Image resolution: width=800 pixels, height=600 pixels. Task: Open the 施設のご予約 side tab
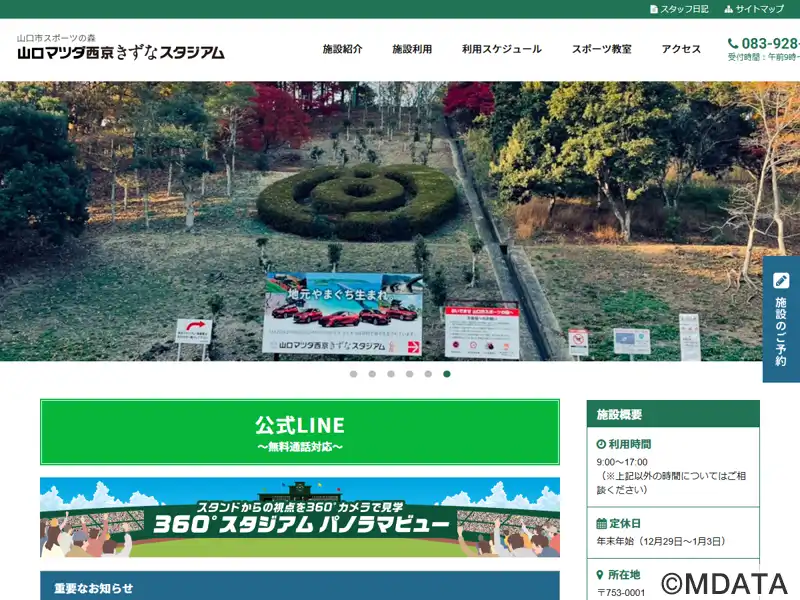point(781,319)
